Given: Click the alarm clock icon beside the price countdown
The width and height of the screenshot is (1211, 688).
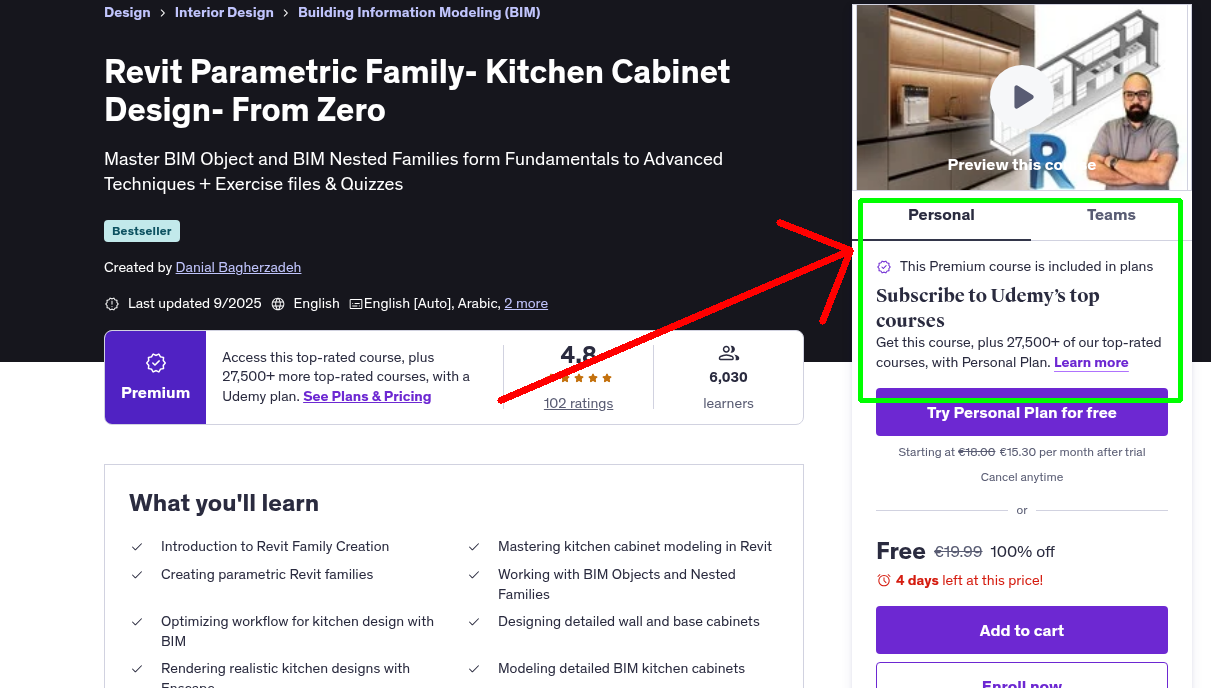Looking at the screenshot, I should (x=886, y=580).
